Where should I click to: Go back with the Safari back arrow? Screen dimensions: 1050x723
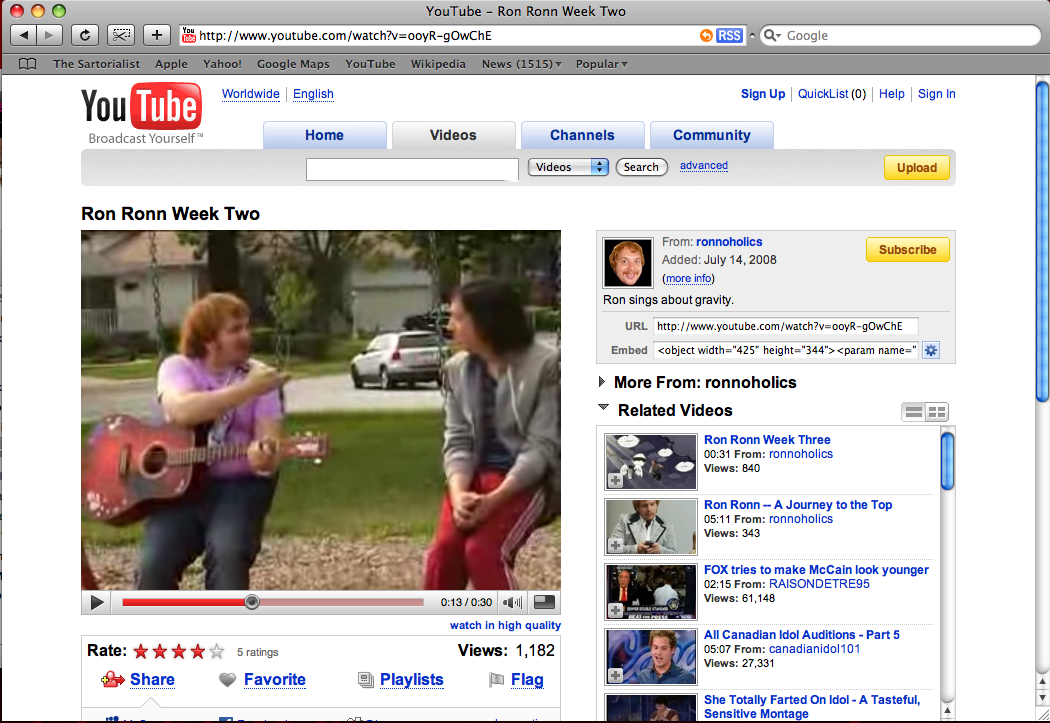(25, 35)
